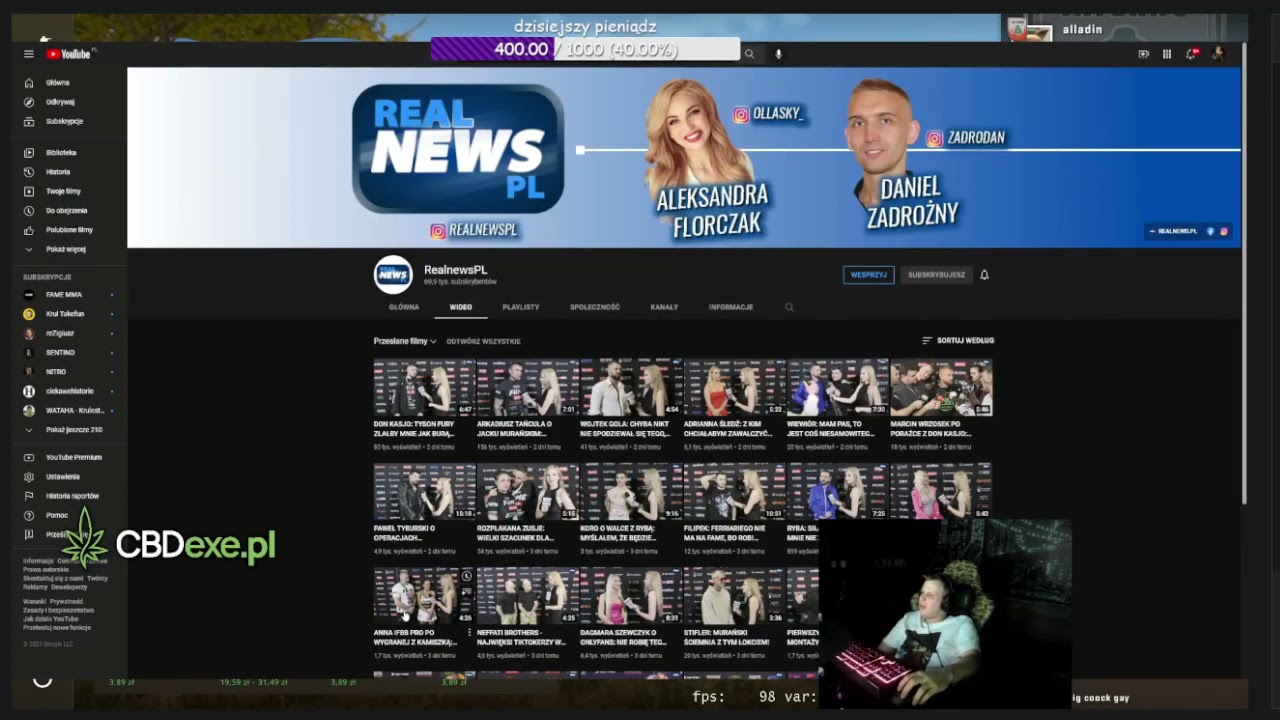The image size is (1280, 720).
Task: Open Polubione filmy in the sidebar
Action: click(x=69, y=230)
